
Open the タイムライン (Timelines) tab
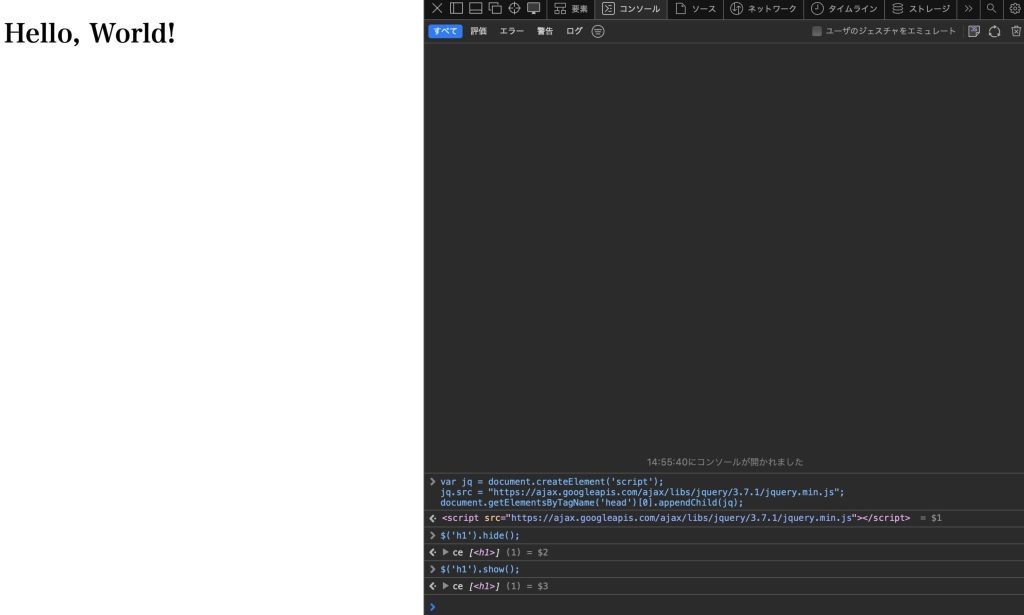[844, 9]
